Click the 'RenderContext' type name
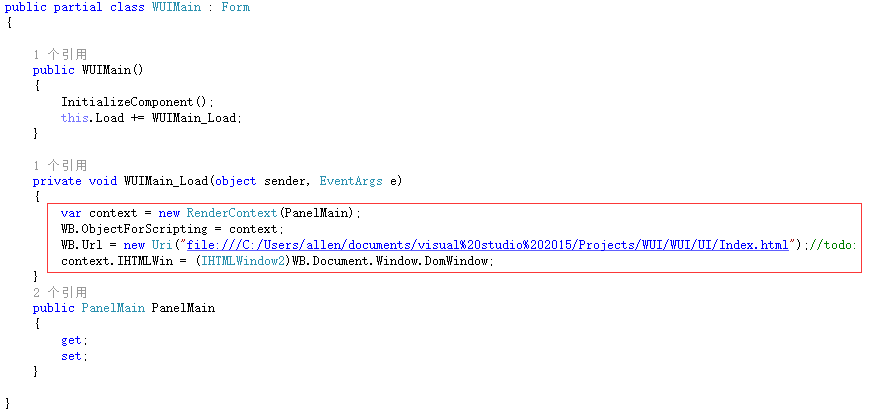The height and width of the screenshot is (416, 876). (x=232, y=213)
